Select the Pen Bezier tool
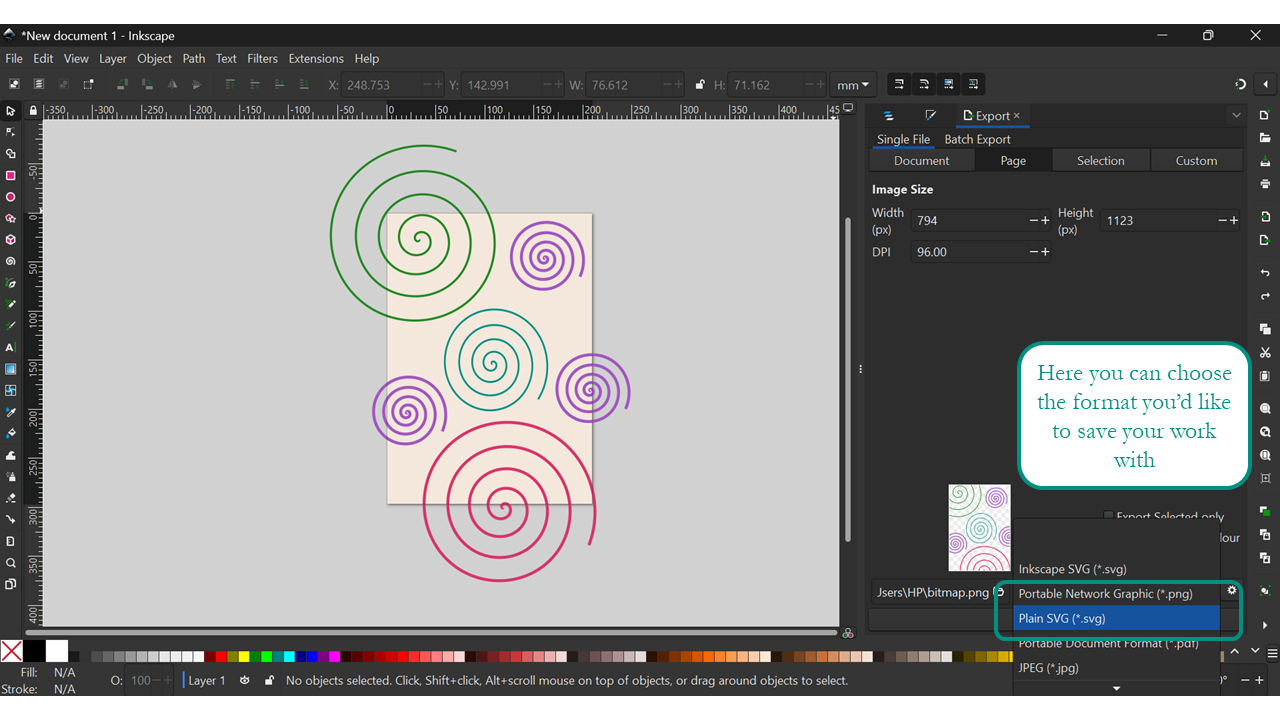The height and width of the screenshot is (720, 1280). pyautogui.click(x=11, y=283)
